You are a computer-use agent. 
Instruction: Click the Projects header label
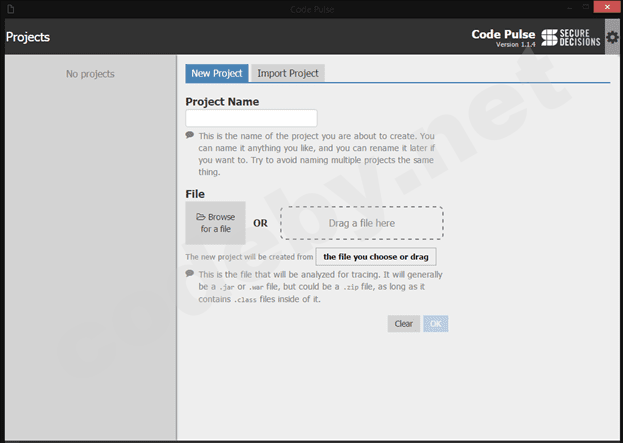coord(28,37)
